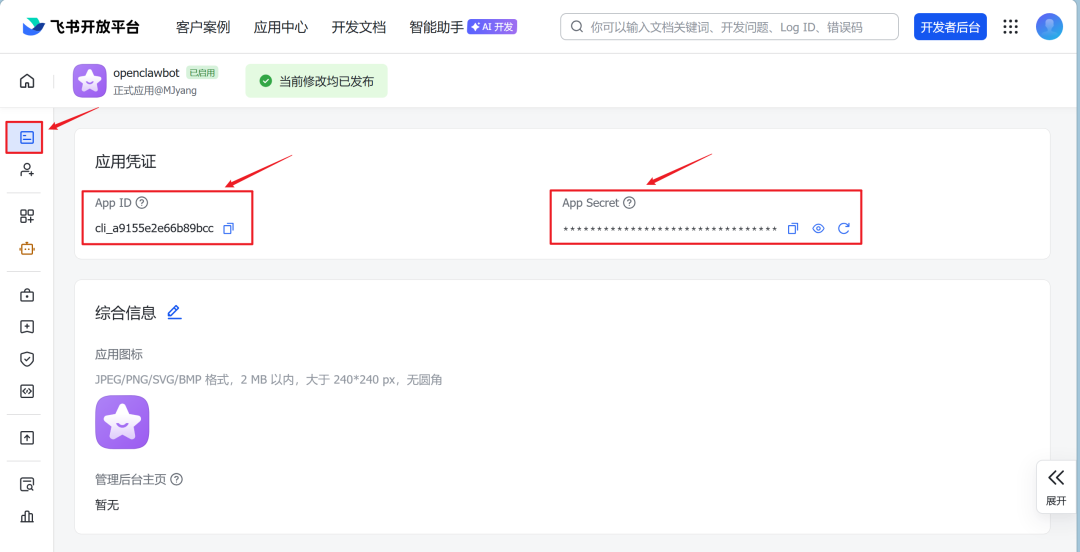This screenshot has height=552, width=1080.
Task: Click the purple star app icon thumbnail
Action: pyautogui.click(x=122, y=422)
